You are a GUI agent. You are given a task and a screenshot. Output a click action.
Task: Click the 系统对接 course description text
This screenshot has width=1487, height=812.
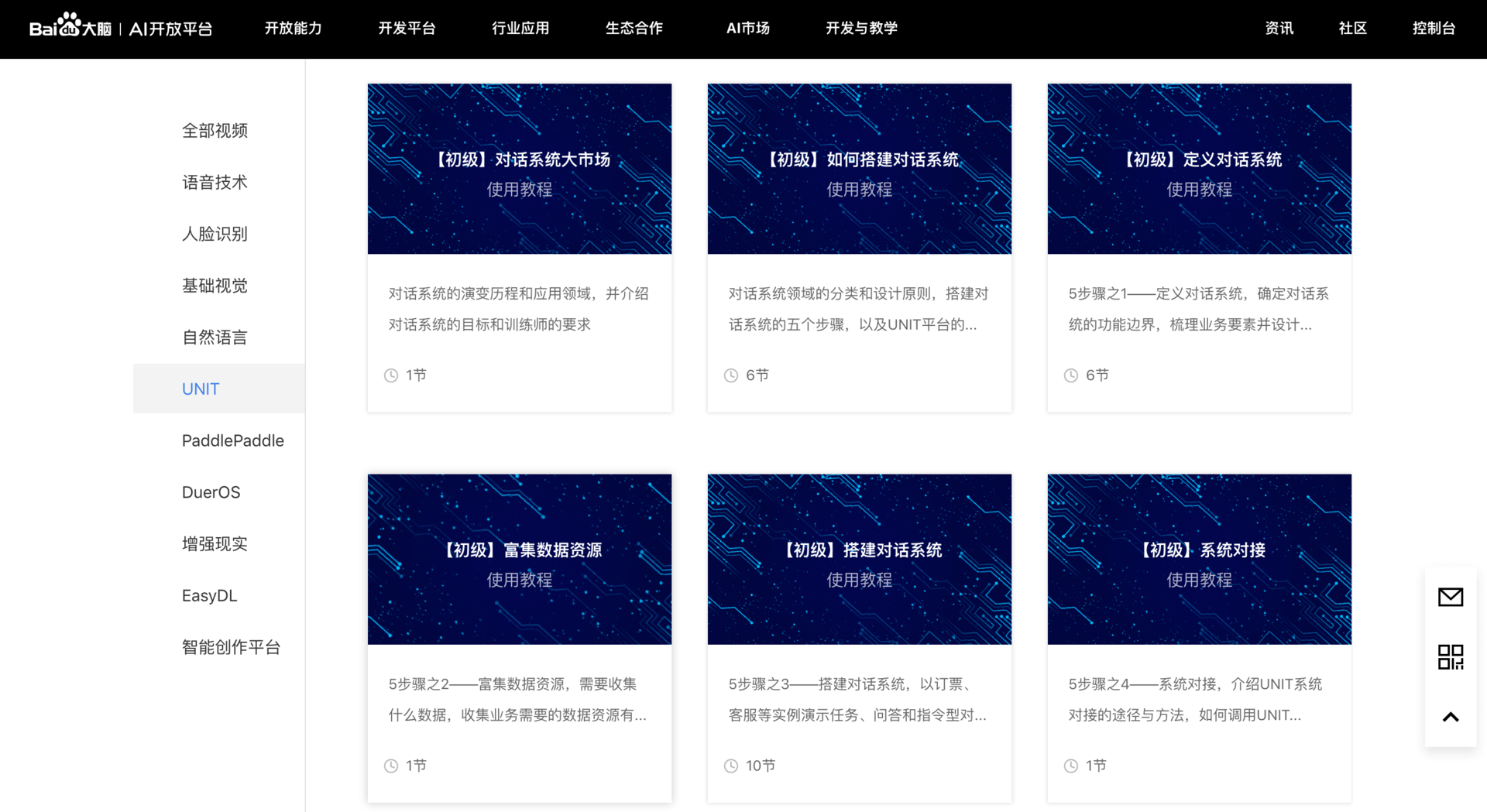coord(1195,700)
